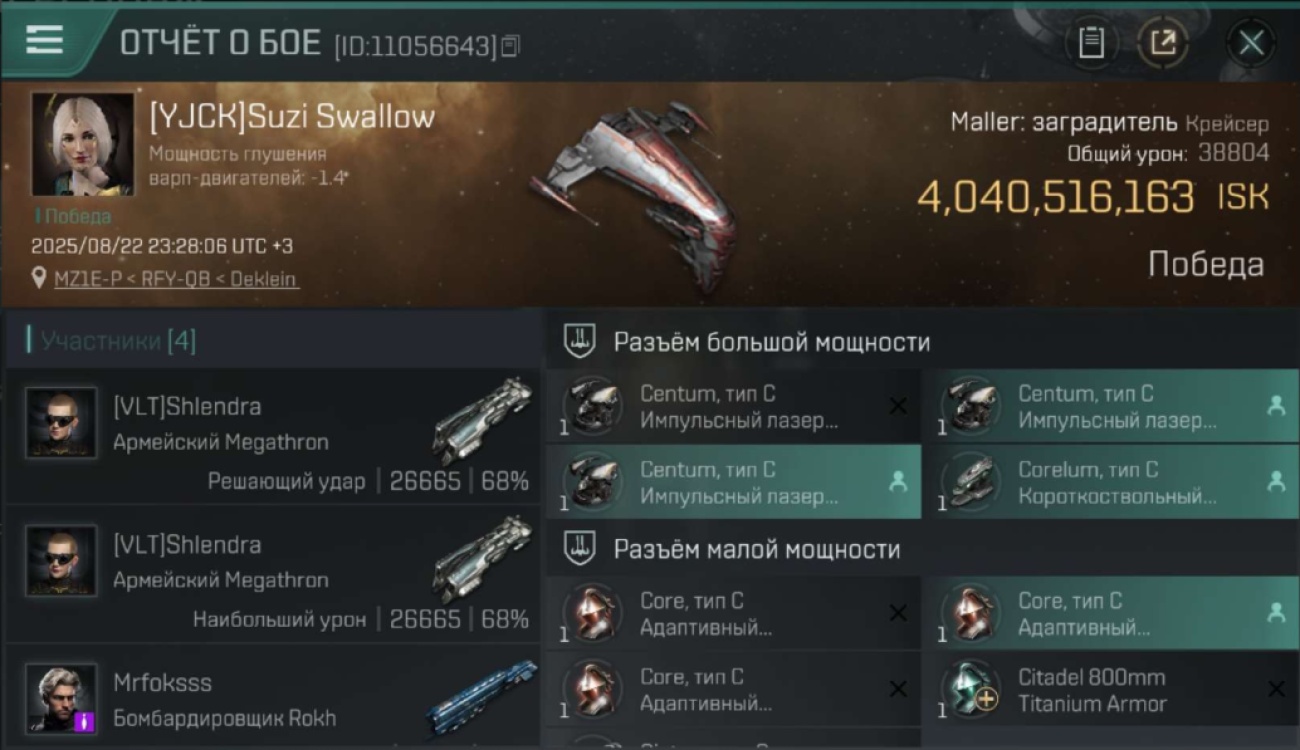Close the battle report with the X button
This screenshot has height=750, width=1300.
[1251, 43]
